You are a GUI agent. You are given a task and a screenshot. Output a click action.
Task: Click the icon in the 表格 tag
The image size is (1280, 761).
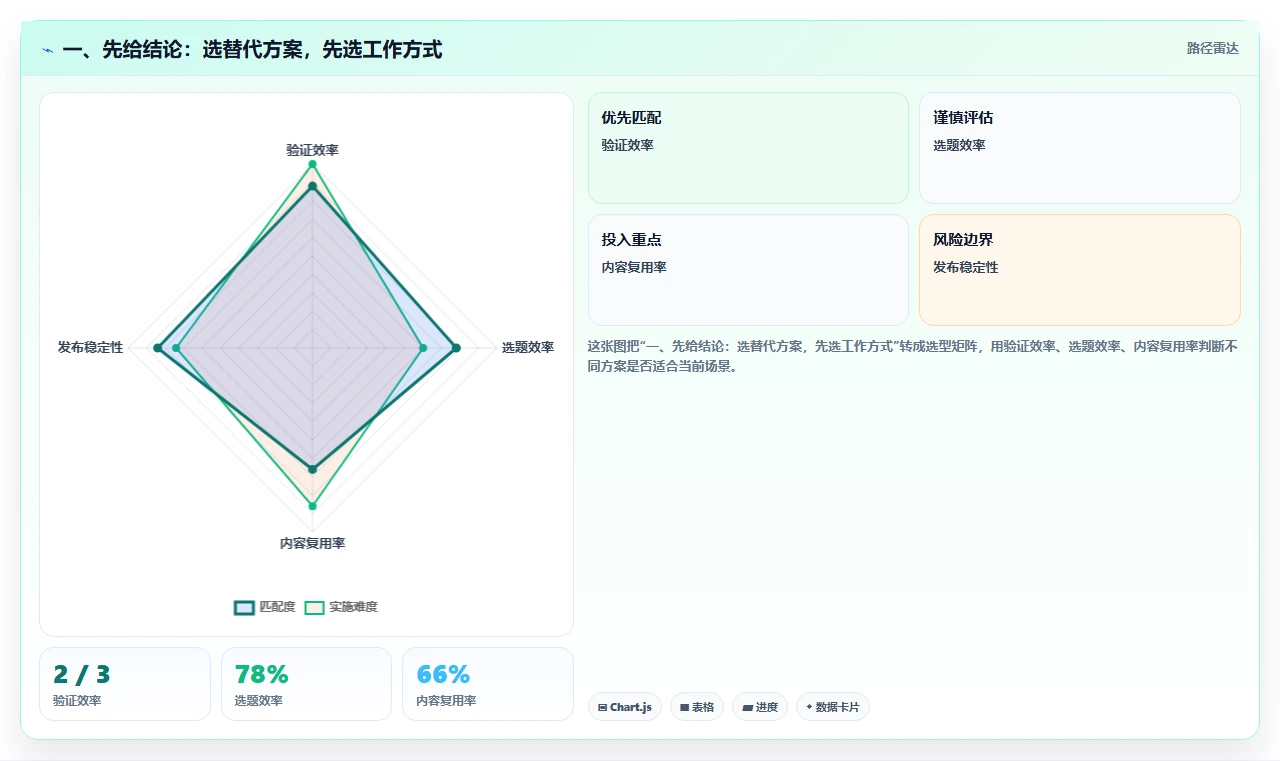pyautogui.click(x=684, y=707)
